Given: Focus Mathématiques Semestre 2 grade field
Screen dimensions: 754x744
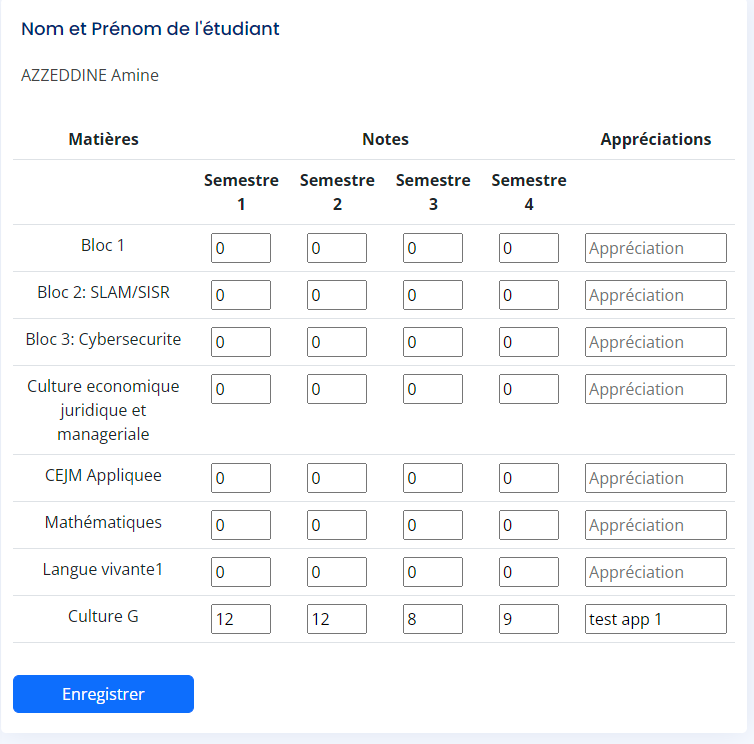Looking at the screenshot, I should click(x=336, y=525).
